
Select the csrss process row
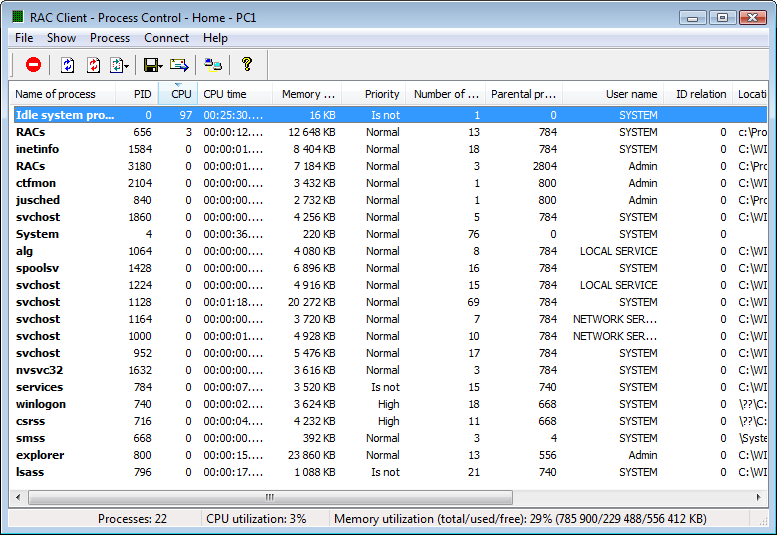(390, 421)
